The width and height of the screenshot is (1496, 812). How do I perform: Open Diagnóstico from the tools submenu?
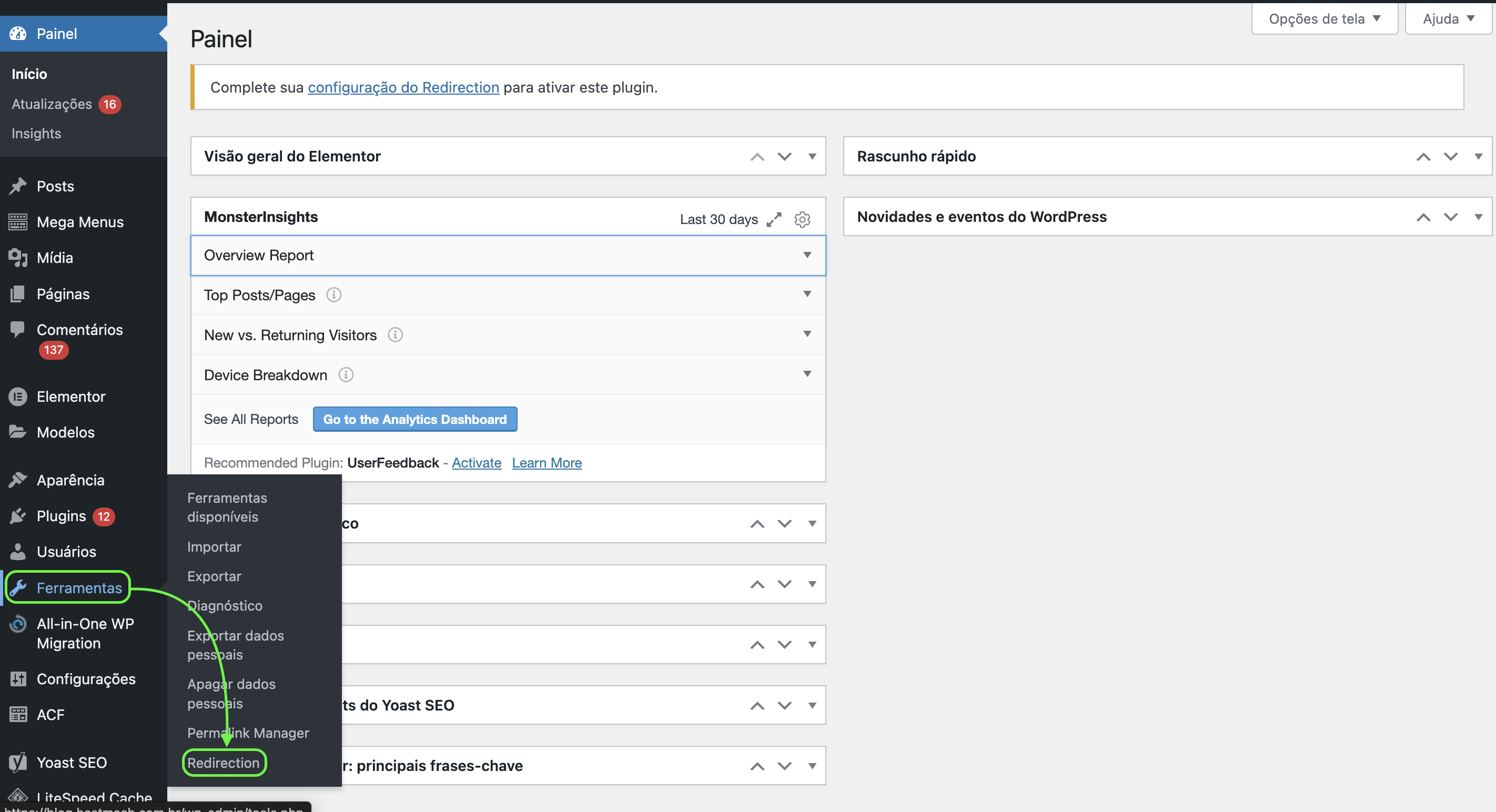pyautogui.click(x=225, y=605)
